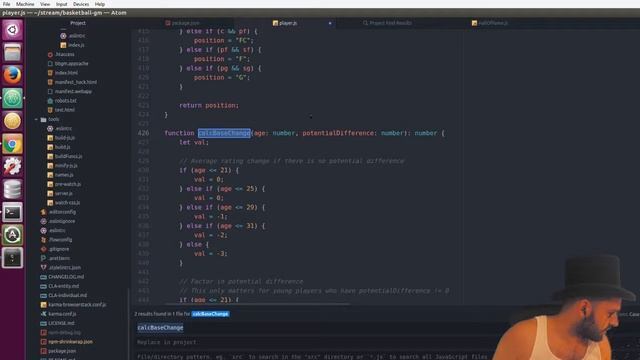Open the Machine menu
This screenshot has width=640, height=360.
click(25, 4)
